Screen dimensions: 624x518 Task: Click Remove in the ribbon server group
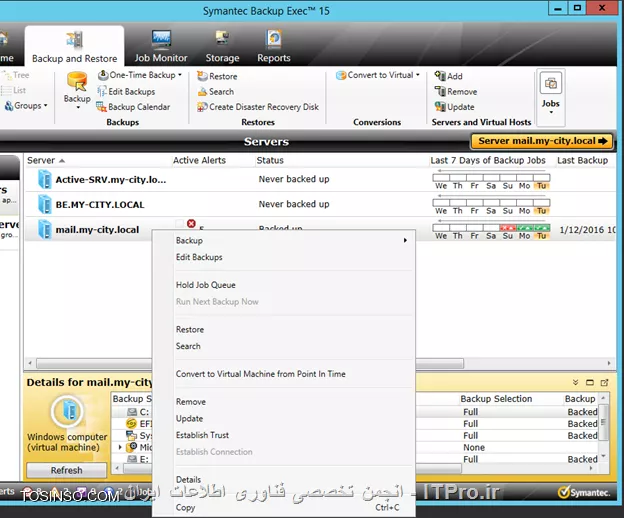[x=456, y=92]
